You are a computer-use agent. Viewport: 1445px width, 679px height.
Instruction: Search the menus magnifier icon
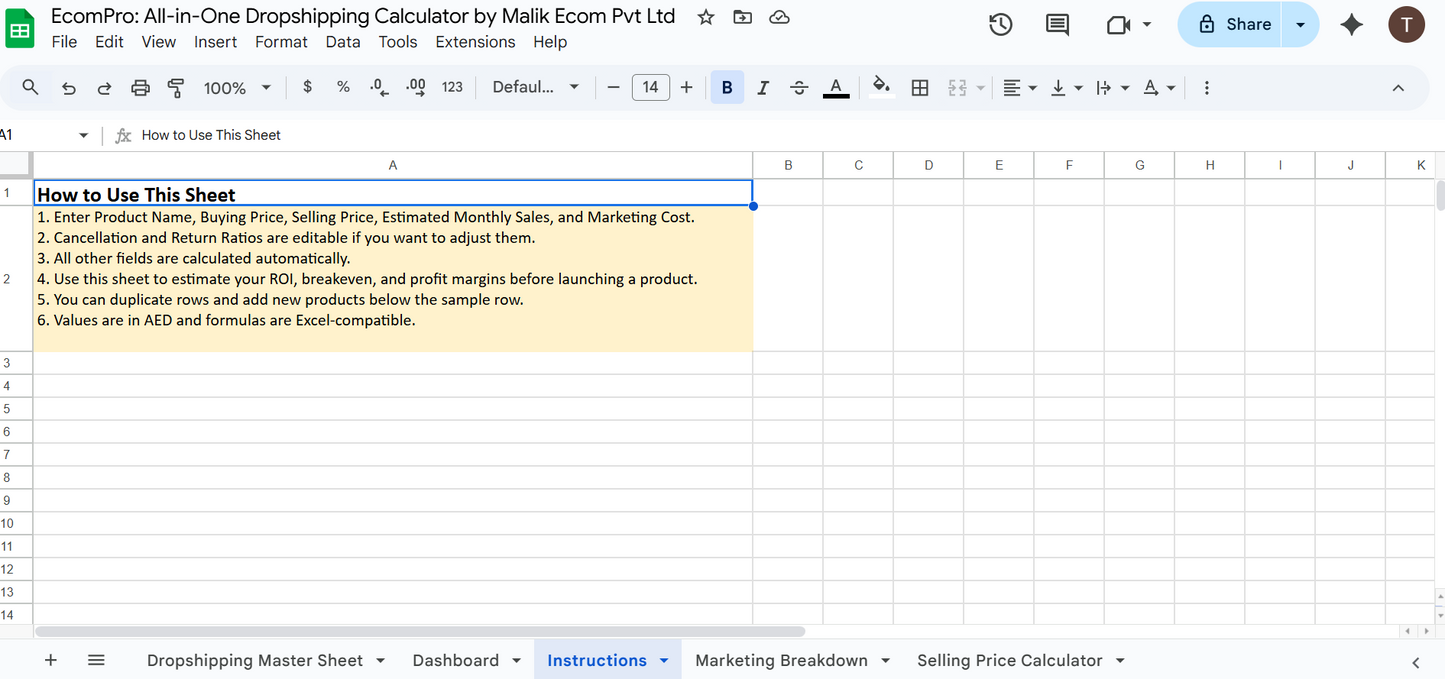(x=31, y=88)
